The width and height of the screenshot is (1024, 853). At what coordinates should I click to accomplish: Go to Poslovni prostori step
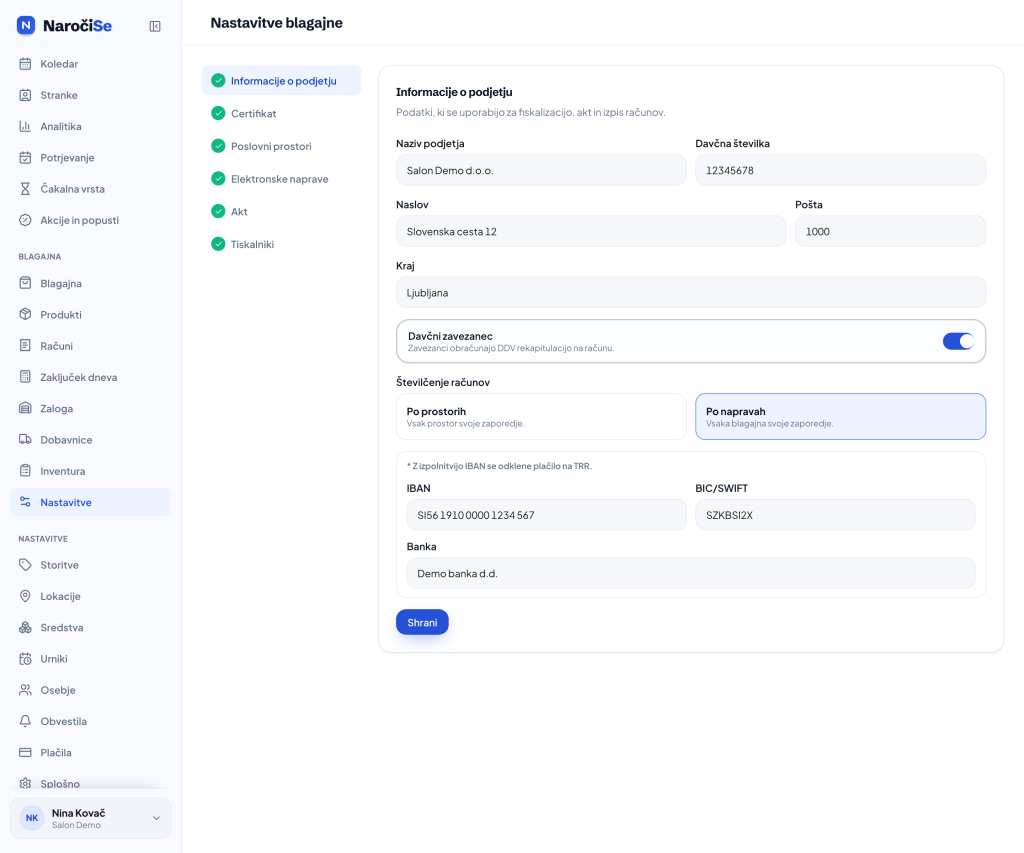(281, 146)
